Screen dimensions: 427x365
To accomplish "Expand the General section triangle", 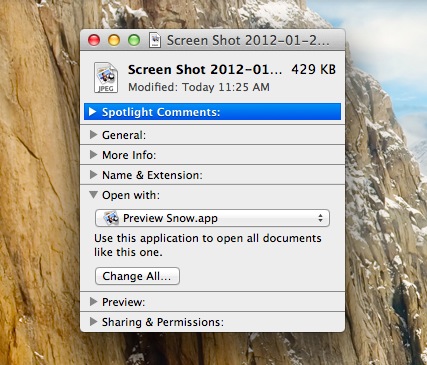I will coord(94,135).
